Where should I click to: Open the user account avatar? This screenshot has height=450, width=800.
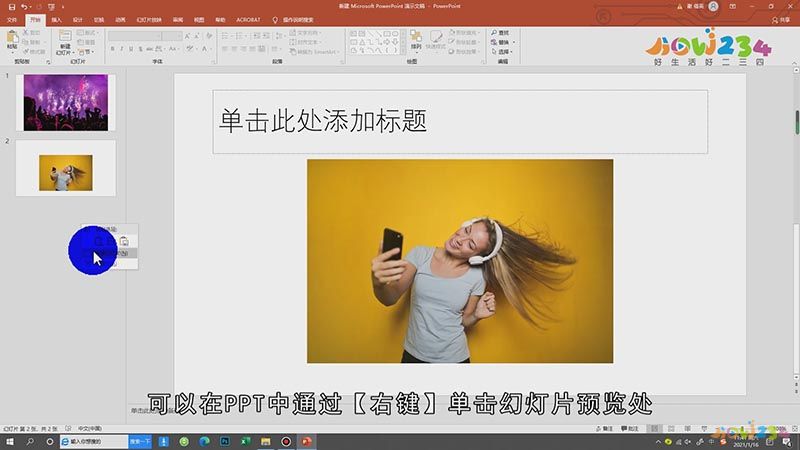point(713,7)
